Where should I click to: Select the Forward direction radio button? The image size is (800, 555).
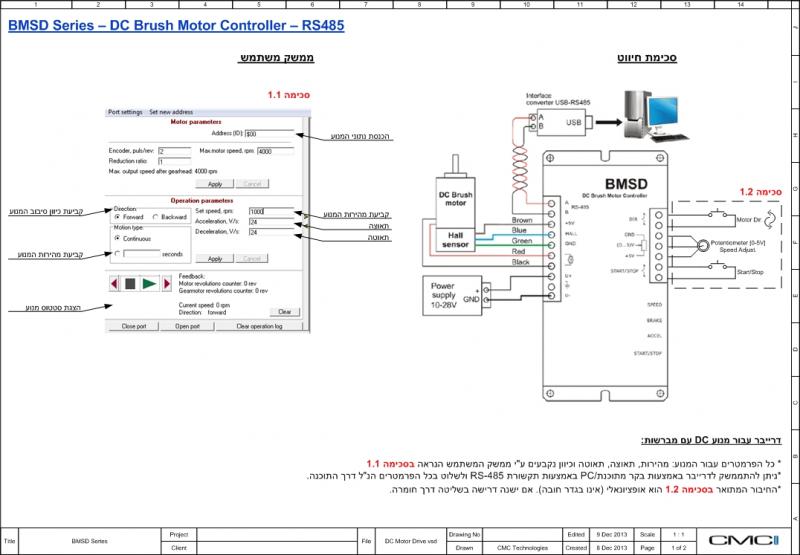point(117,217)
